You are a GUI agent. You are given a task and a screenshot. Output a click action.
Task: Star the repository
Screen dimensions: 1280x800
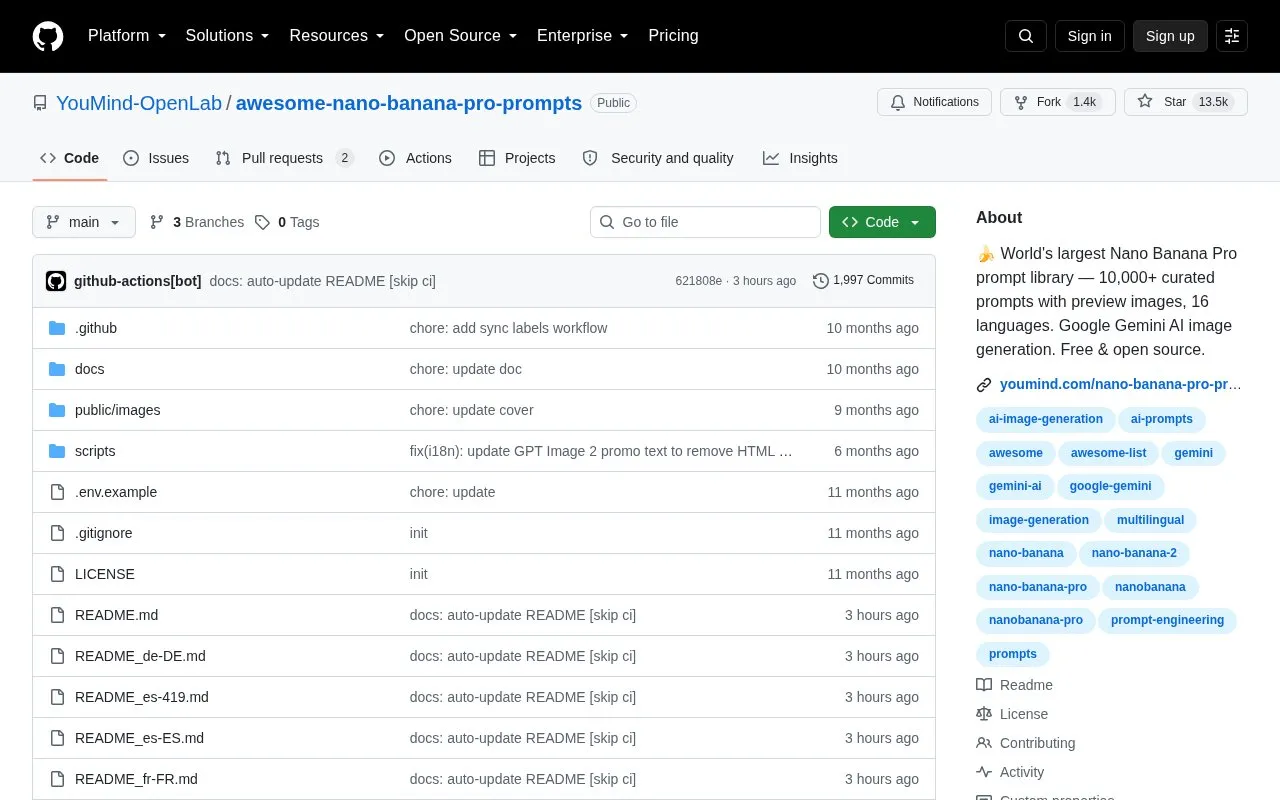point(1186,102)
